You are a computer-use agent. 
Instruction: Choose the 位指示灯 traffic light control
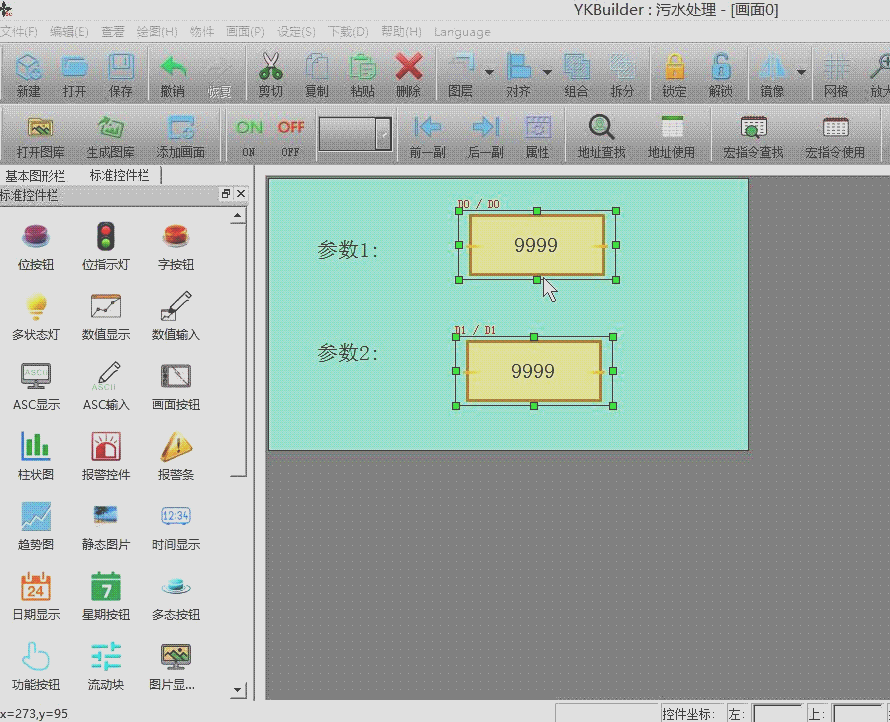point(106,237)
